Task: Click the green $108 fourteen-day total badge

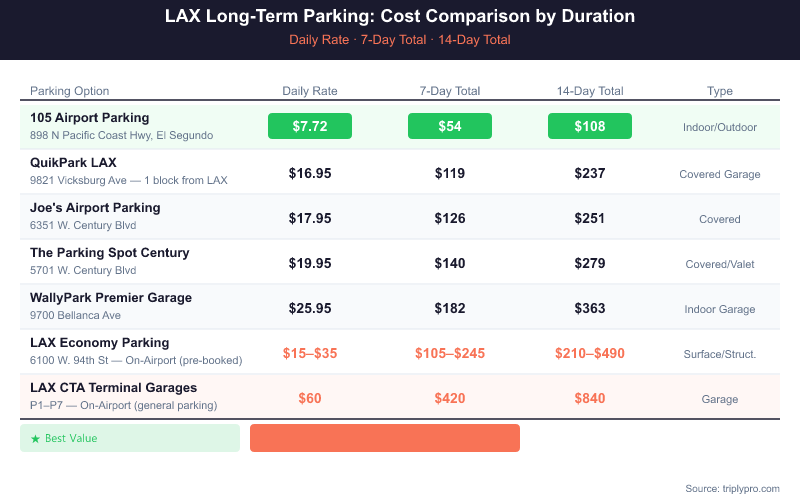Action: [590, 127]
